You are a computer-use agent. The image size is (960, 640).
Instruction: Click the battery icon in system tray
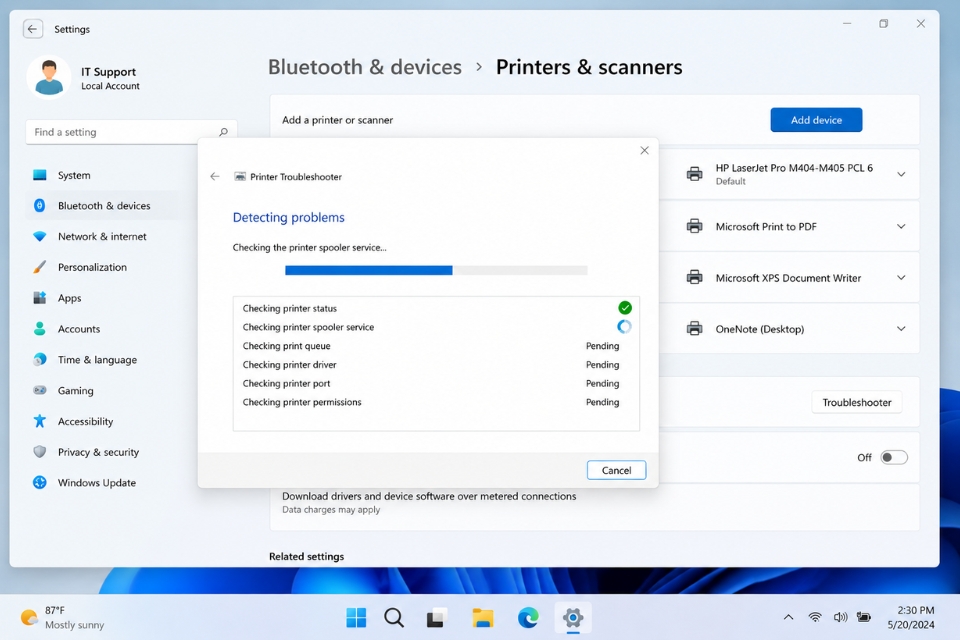tap(864, 617)
